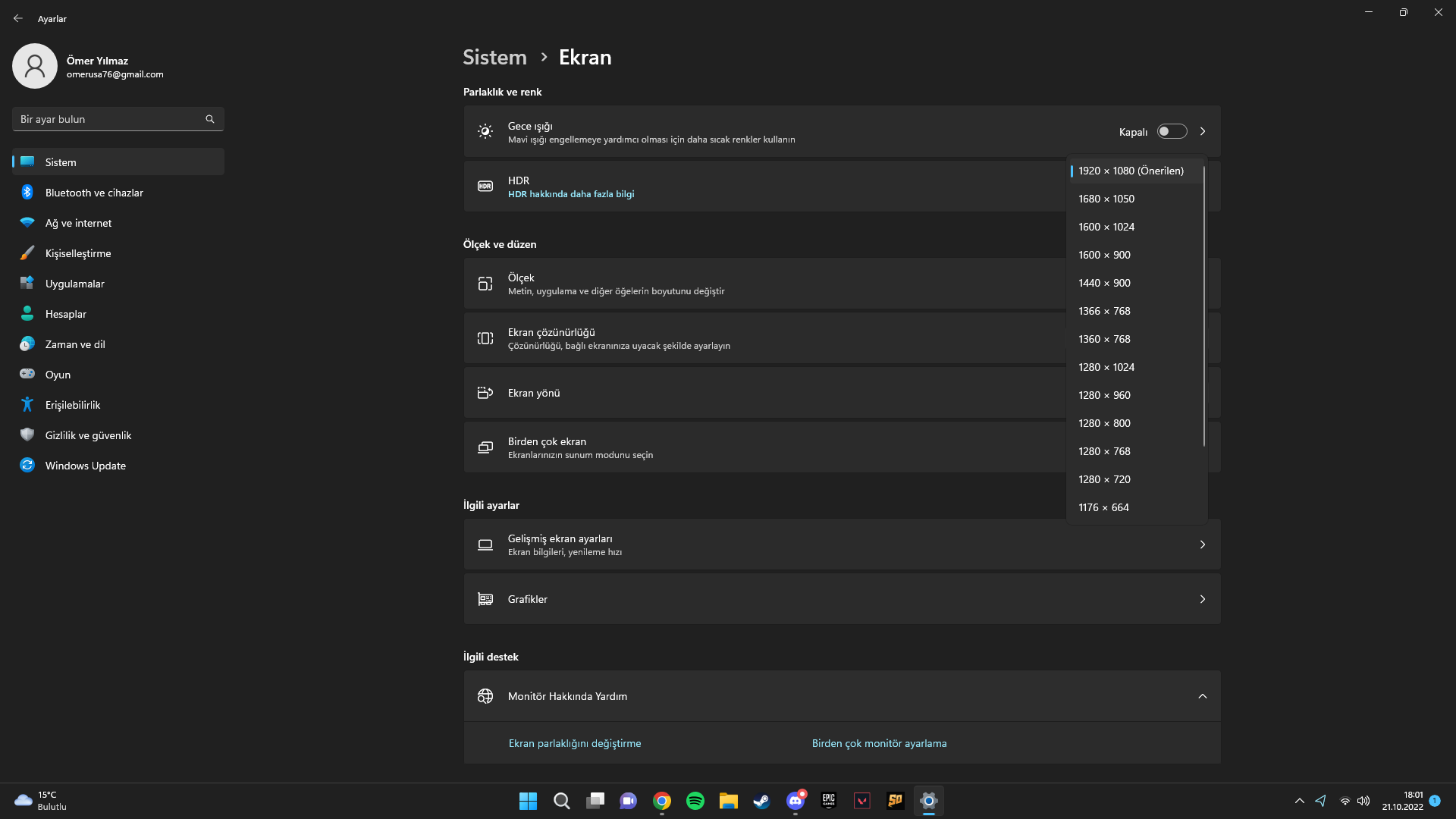Select 1680 × 1050 resolution option
The image size is (1456, 819).
(x=1106, y=199)
